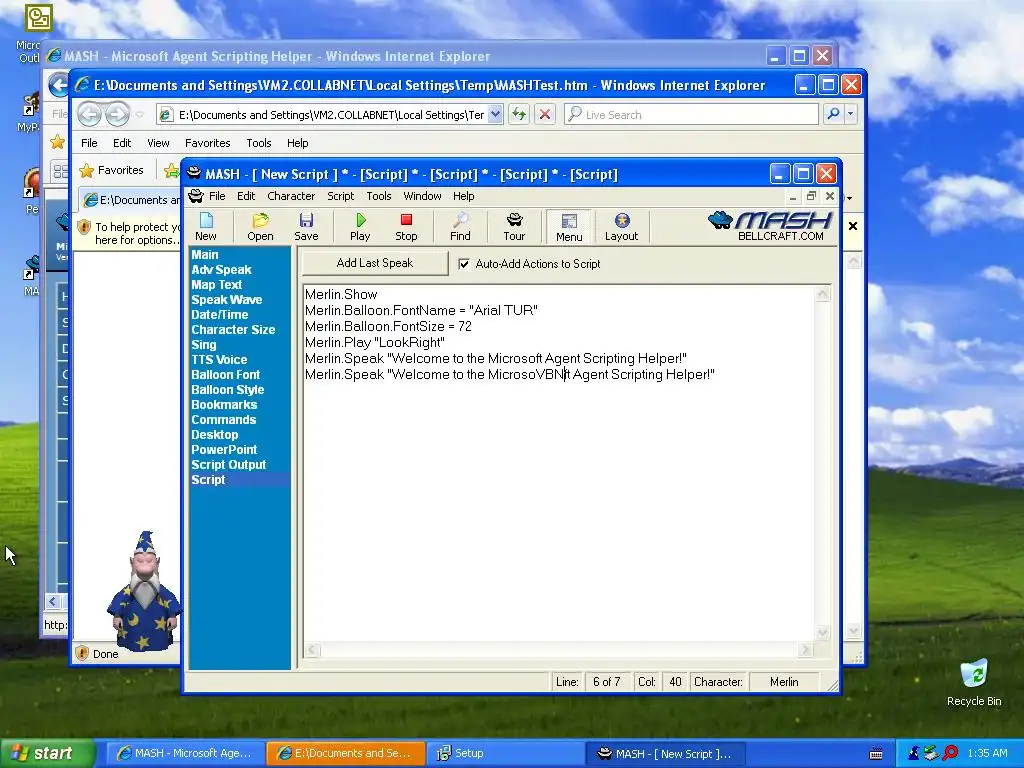Screen dimensions: 1024x768
Task: Click the IE Stop loading button
Action: (545, 114)
